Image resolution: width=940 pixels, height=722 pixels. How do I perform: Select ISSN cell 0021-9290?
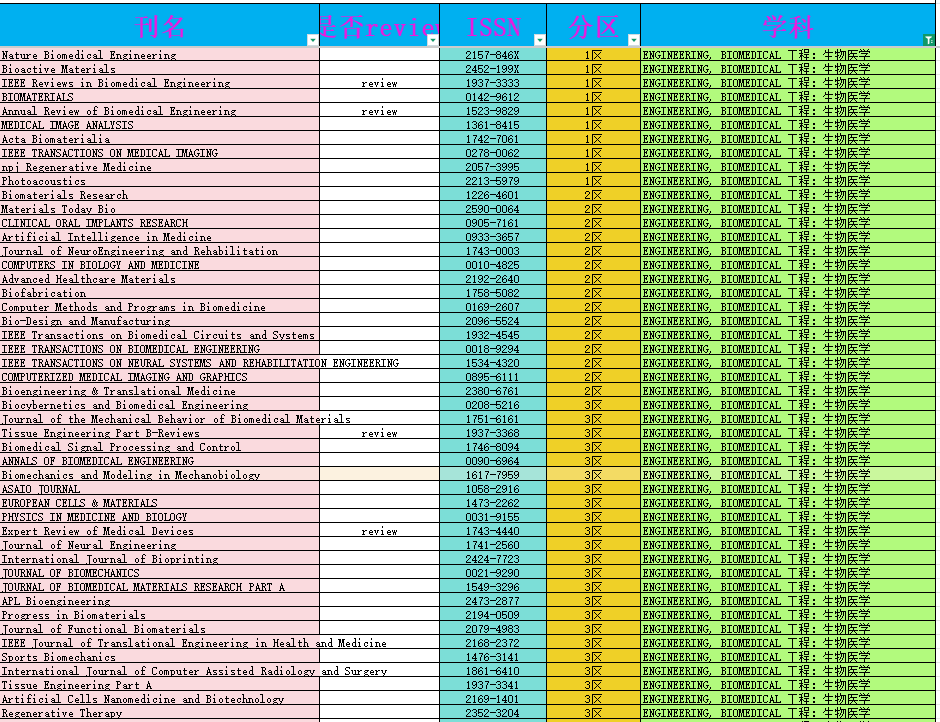click(x=493, y=573)
